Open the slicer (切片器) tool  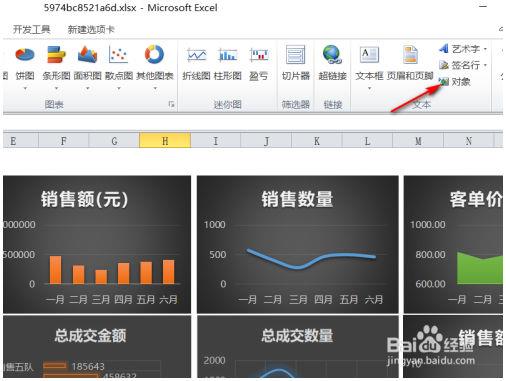296,63
